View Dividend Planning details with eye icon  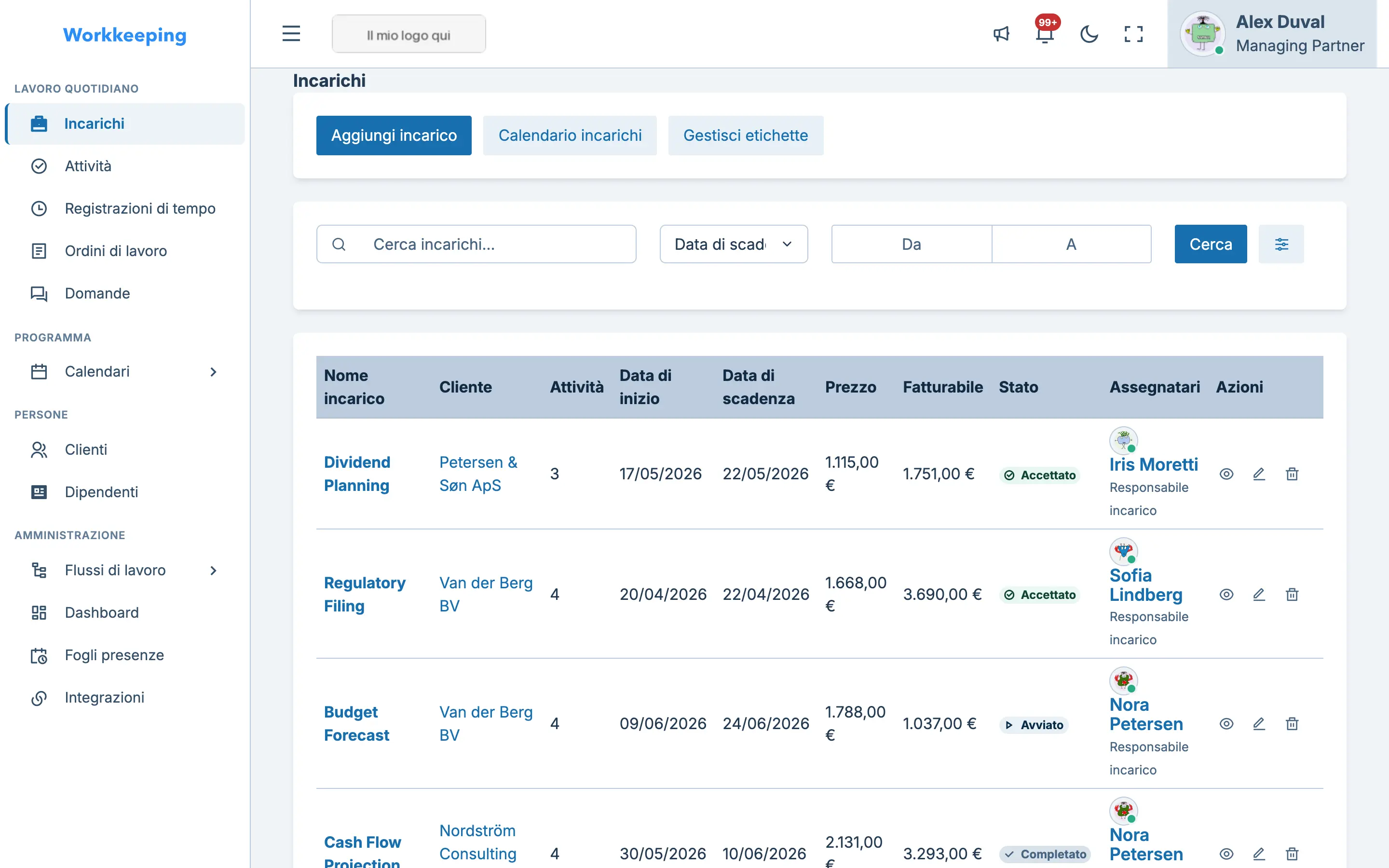click(1226, 474)
